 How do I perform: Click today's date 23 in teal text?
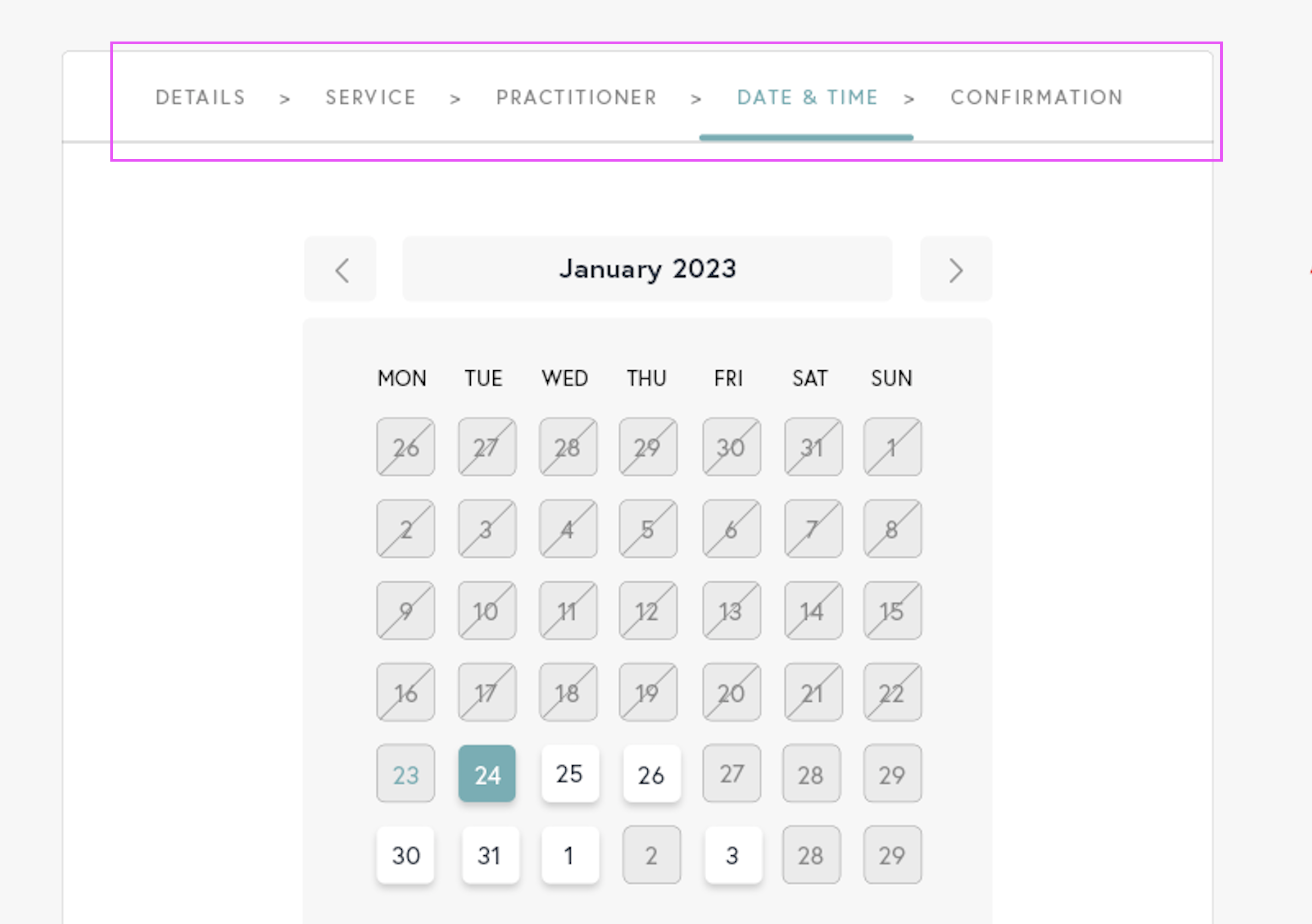(x=406, y=774)
